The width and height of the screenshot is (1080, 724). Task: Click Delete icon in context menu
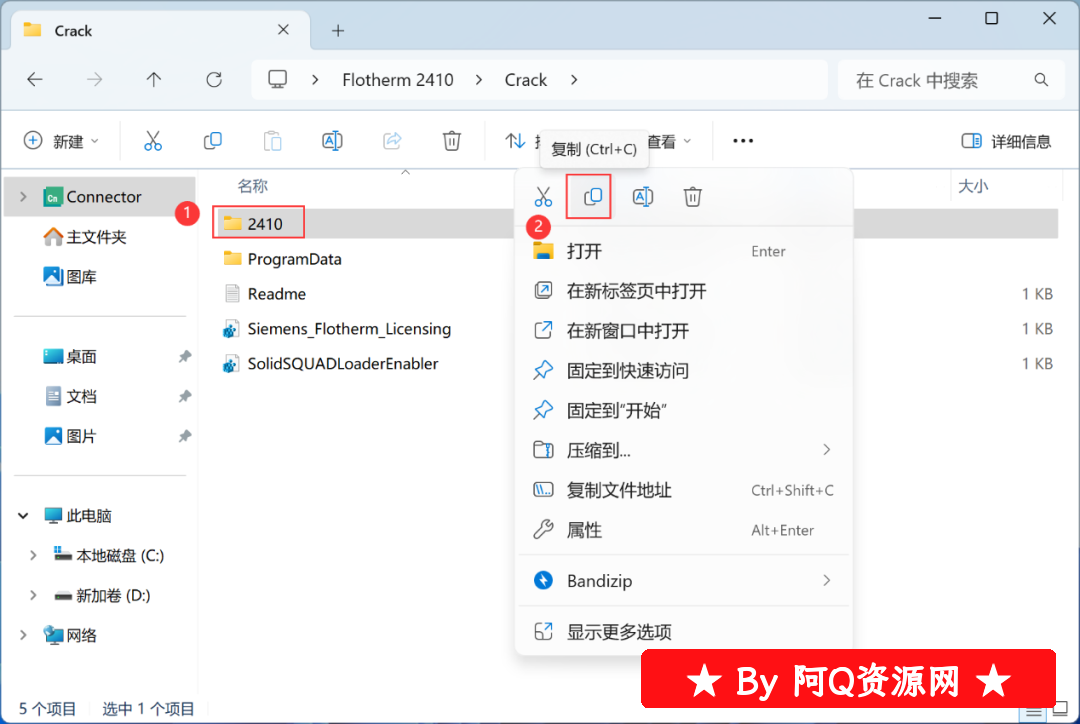(x=692, y=197)
